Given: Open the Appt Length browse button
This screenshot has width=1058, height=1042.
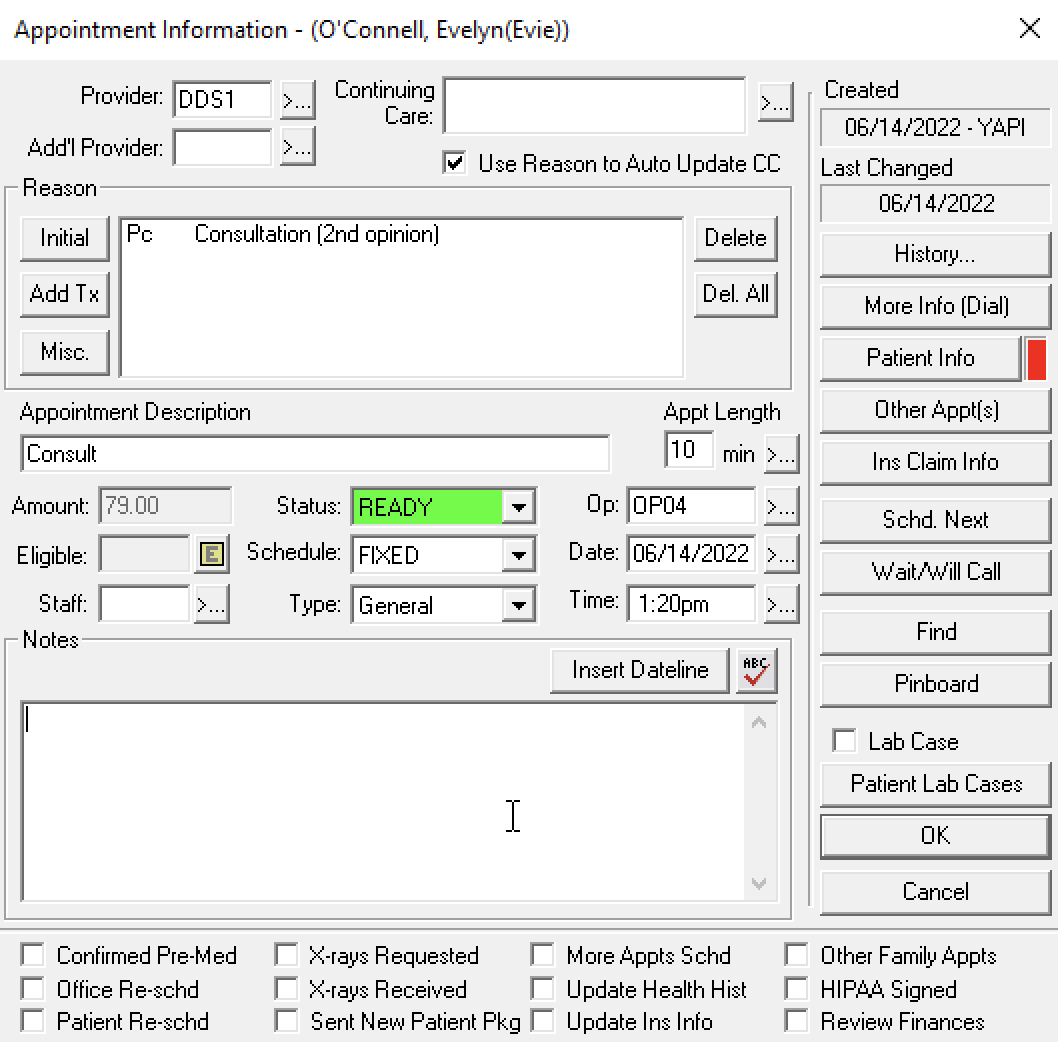Looking at the screenshot, I should 781,454.
